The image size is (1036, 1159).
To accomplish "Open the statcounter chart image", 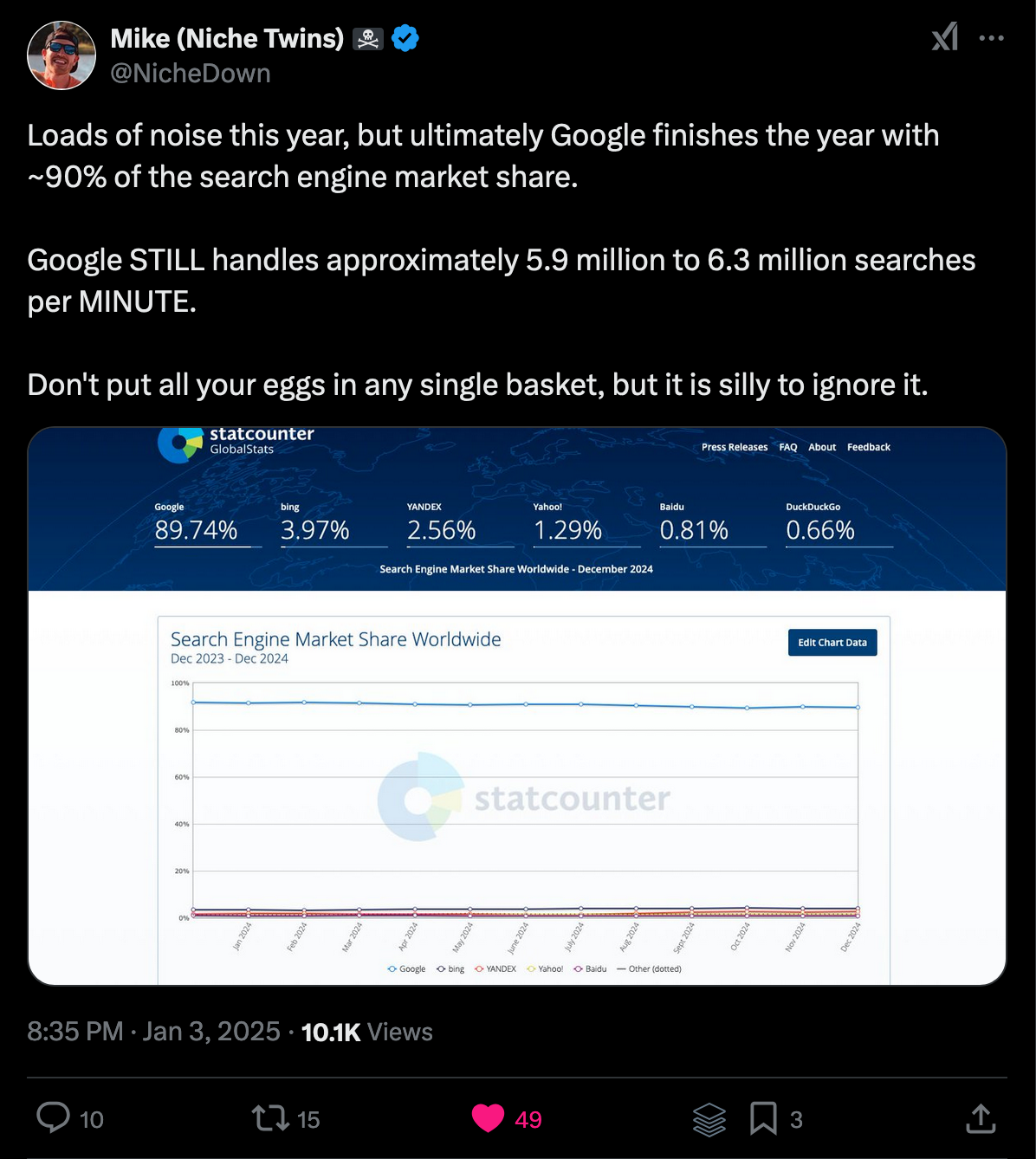I will tap(516, 780).
